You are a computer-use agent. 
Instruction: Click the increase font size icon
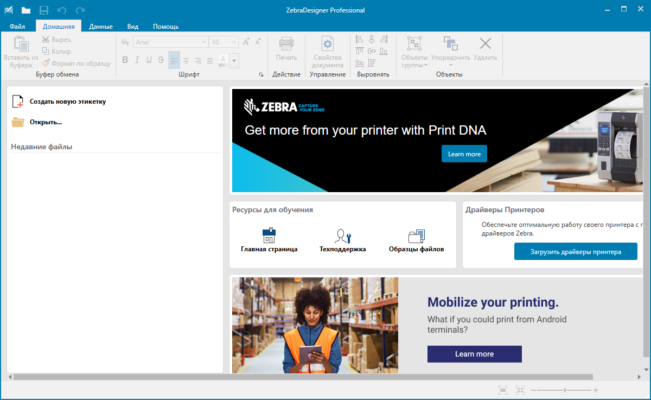click(x=246, y=42)
